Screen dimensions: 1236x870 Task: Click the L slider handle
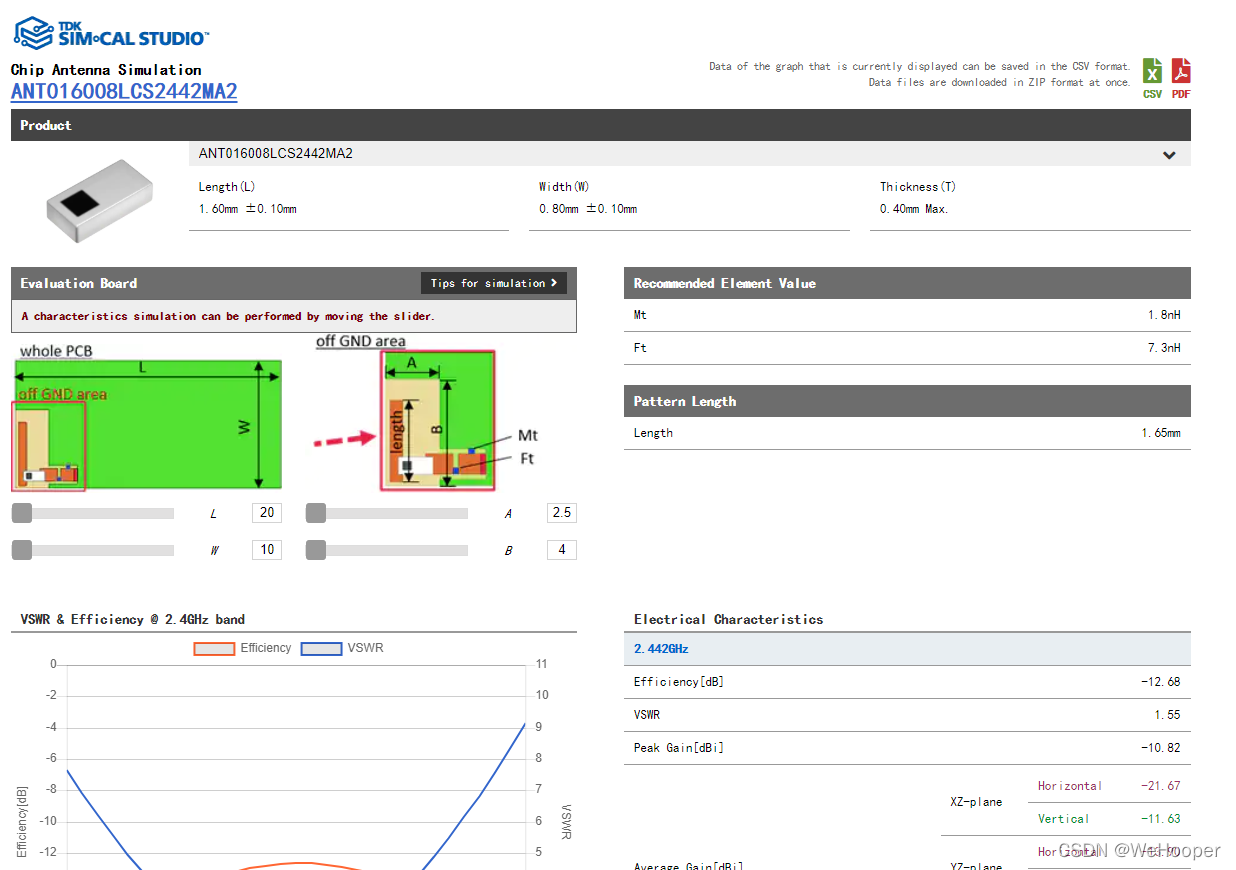point(21,513)
